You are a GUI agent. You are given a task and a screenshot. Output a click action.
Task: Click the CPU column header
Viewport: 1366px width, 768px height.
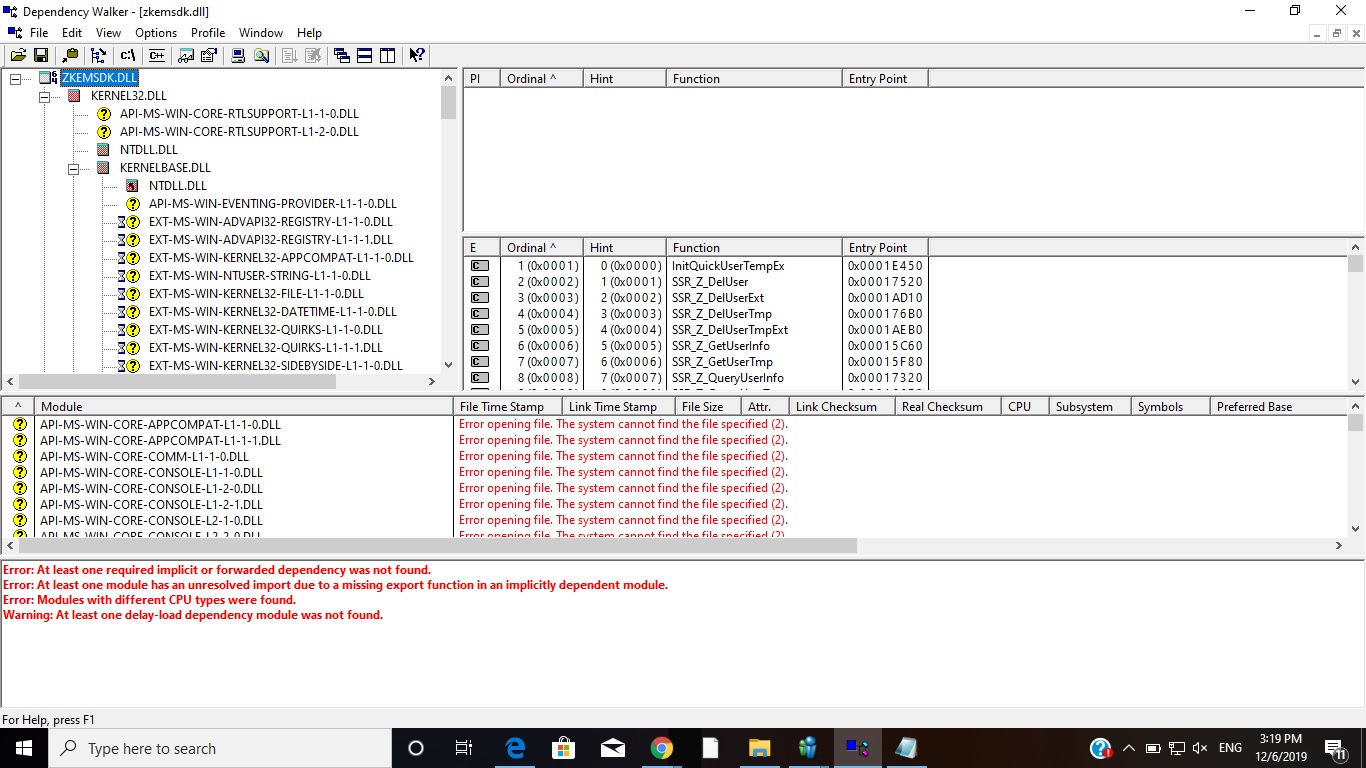coord(1025,407)
